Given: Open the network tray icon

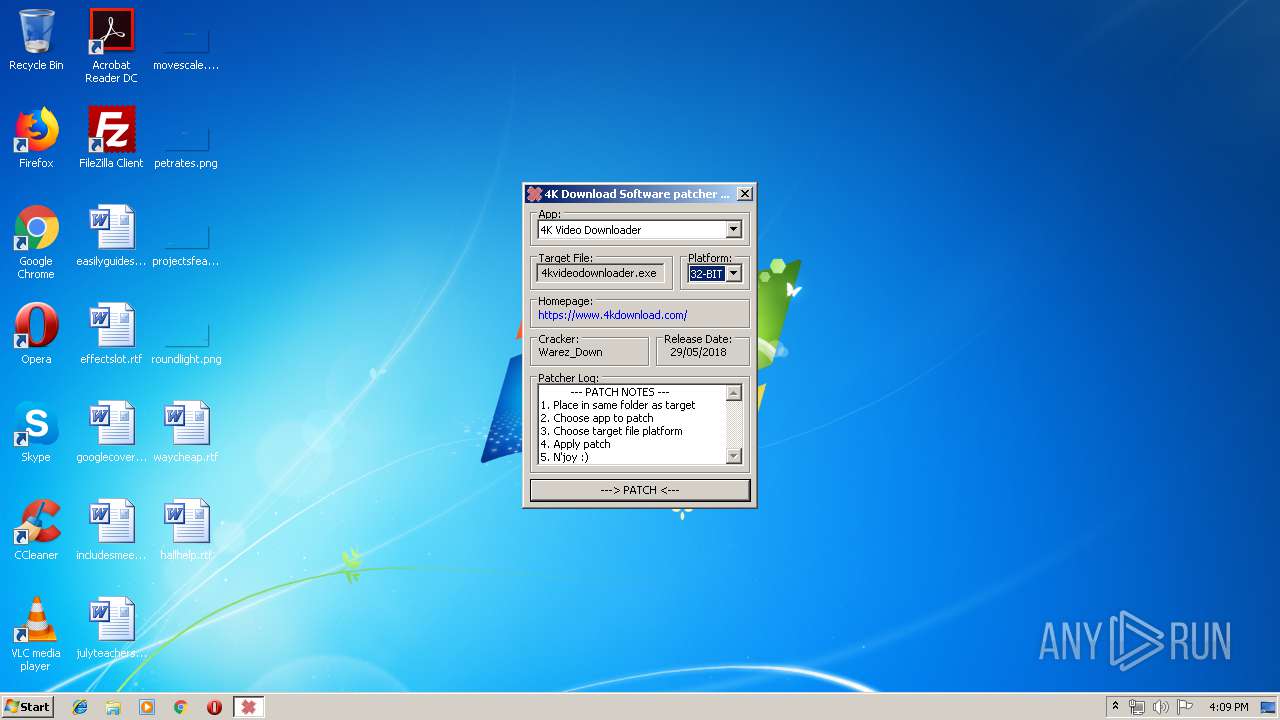Looking at the screenshot, I should point(1137,707).
